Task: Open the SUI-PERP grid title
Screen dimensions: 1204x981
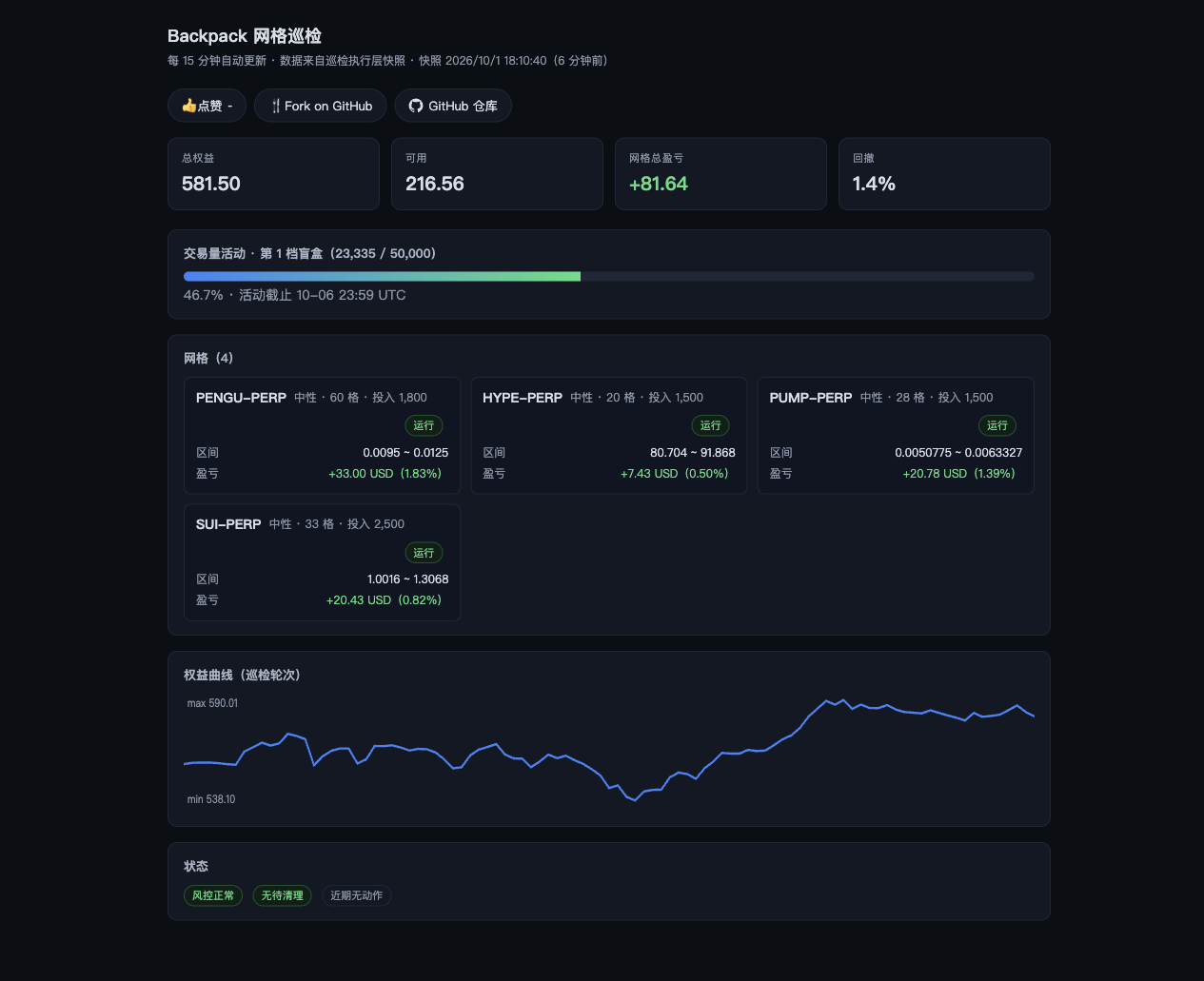Action: [x=228, y=524]
